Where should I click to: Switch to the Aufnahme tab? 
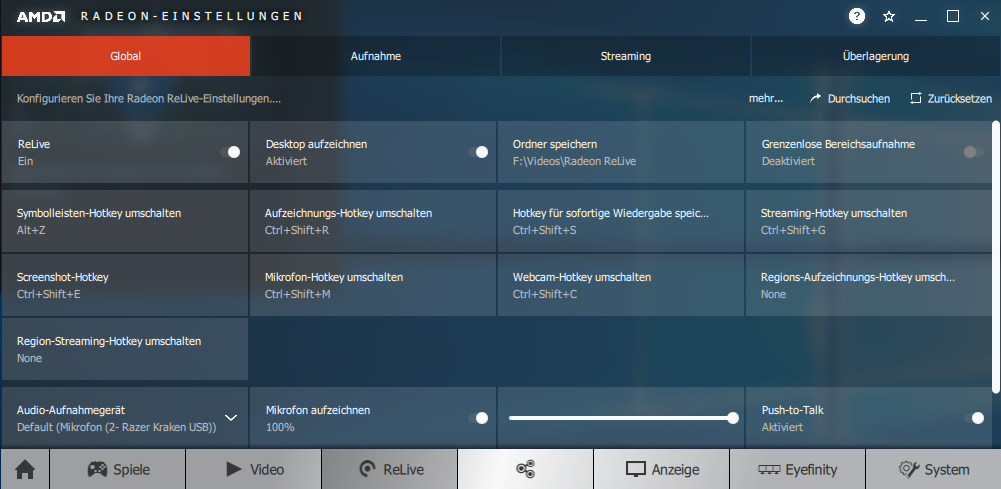click(x=375, y=56)
